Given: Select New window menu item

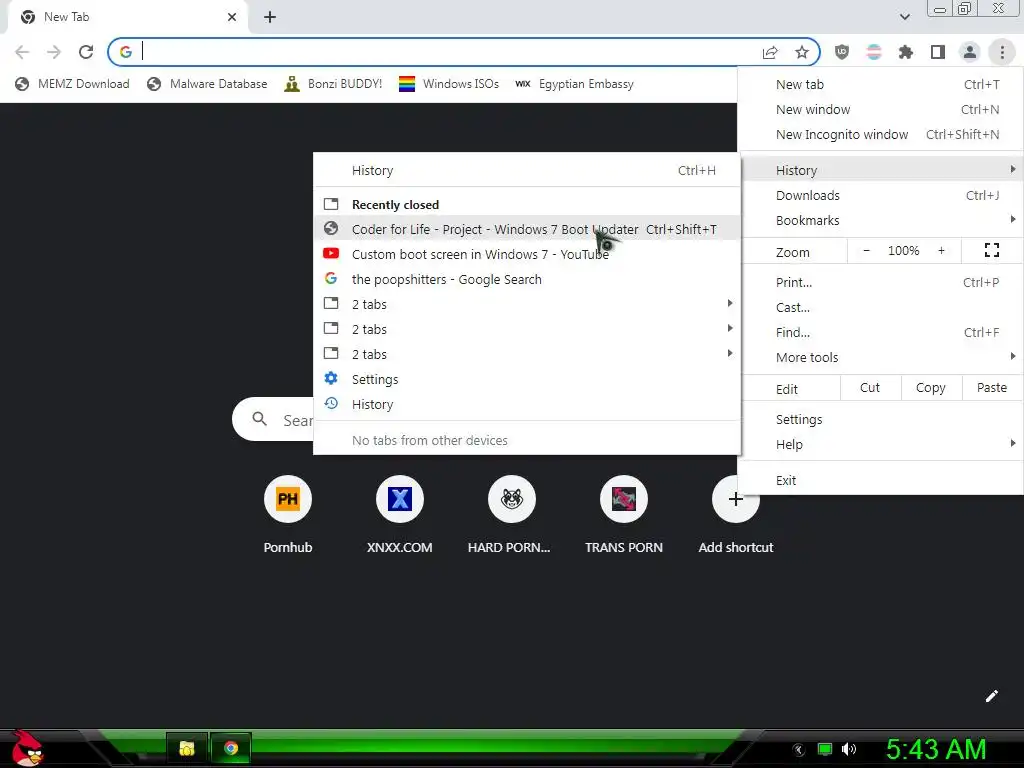Looking at the screenshot, I should click(x=880, y=109).
